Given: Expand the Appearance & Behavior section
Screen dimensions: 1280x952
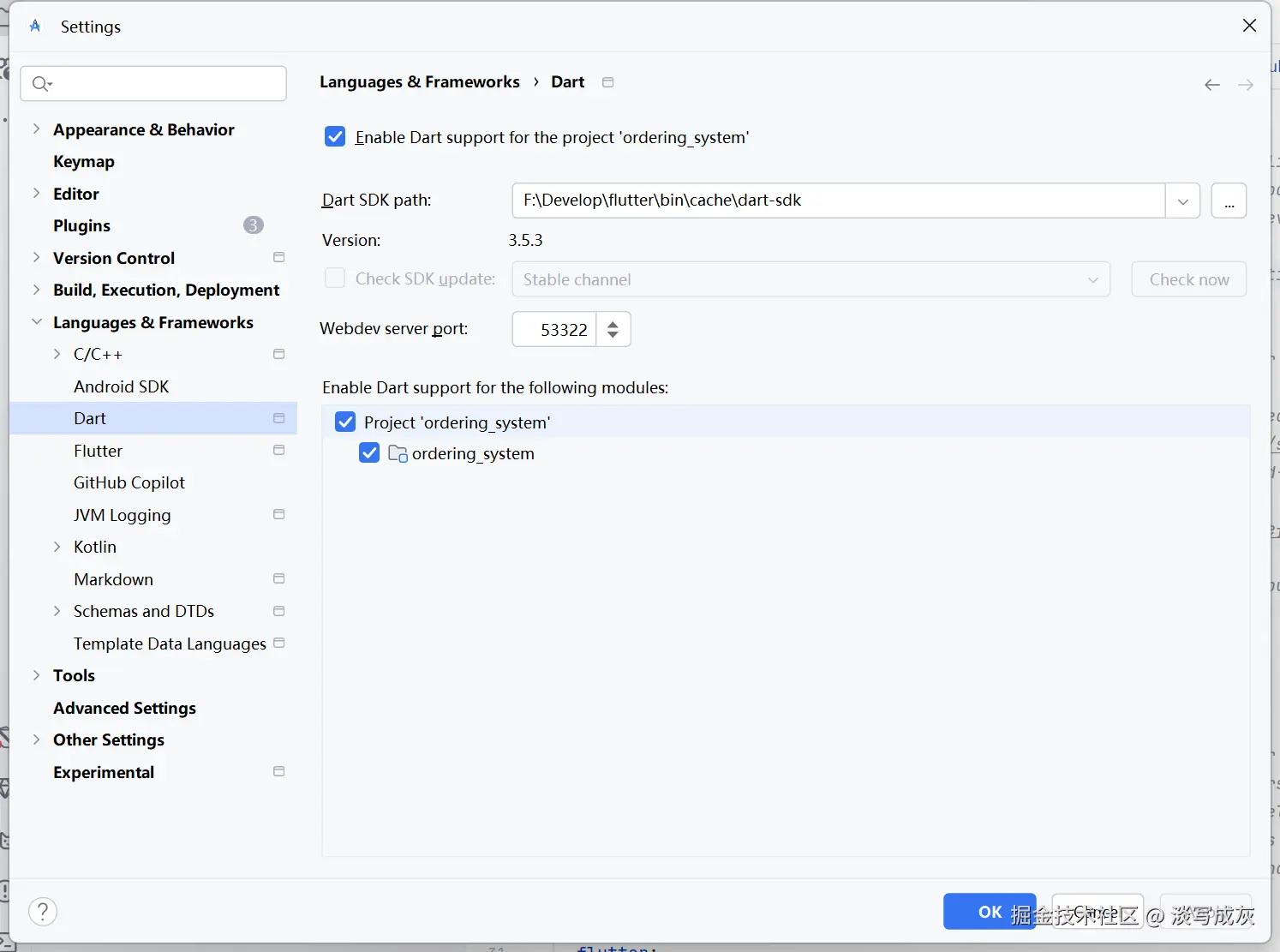Looking at the screenshot, I should 36,129.
